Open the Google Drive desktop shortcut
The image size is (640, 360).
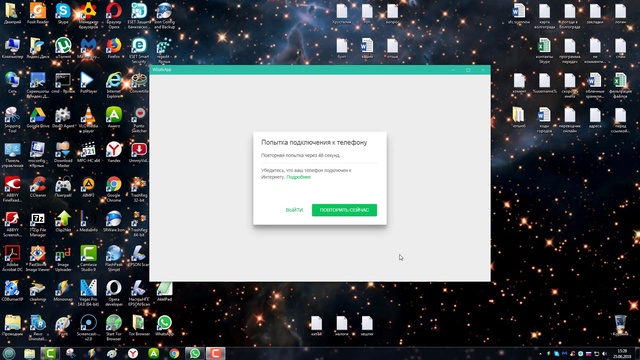(x=38, y=118)
